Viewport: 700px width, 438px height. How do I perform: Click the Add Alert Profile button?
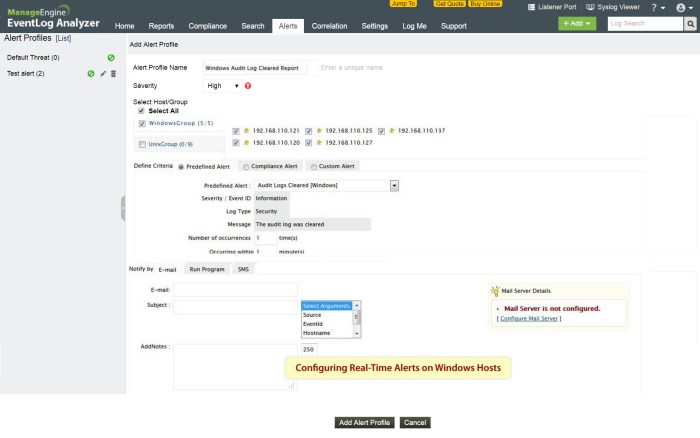point(364,422)
